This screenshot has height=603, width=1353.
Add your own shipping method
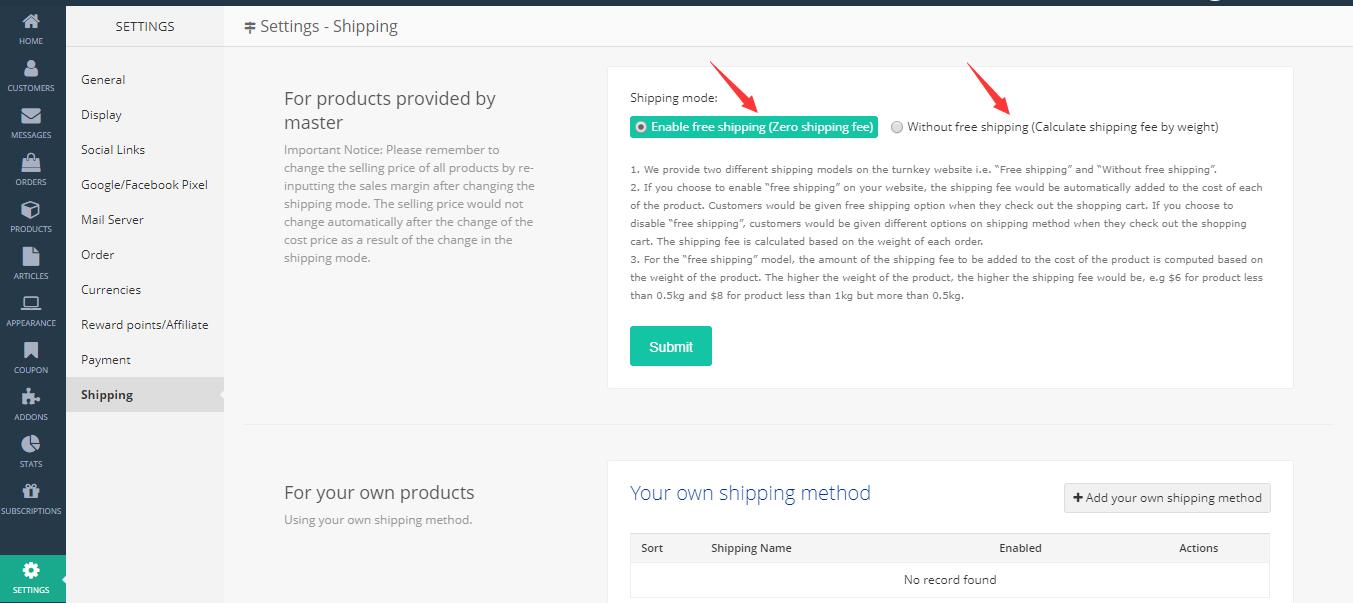pos(1166,497)
